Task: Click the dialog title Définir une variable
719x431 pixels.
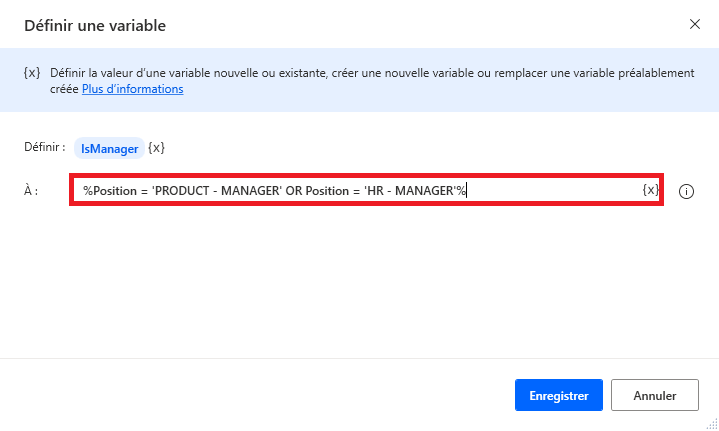Action: tap(95, 26)
